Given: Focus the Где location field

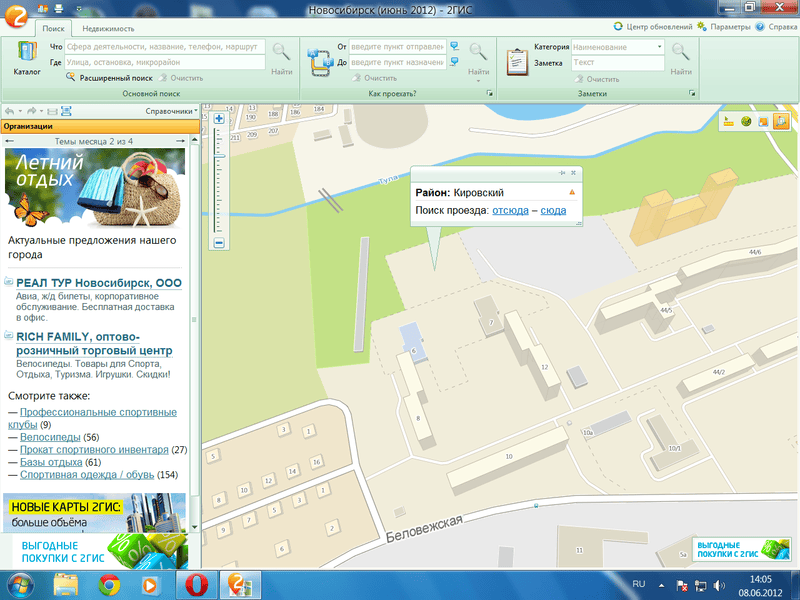Looking at the screenshot, I should point(165,62).
